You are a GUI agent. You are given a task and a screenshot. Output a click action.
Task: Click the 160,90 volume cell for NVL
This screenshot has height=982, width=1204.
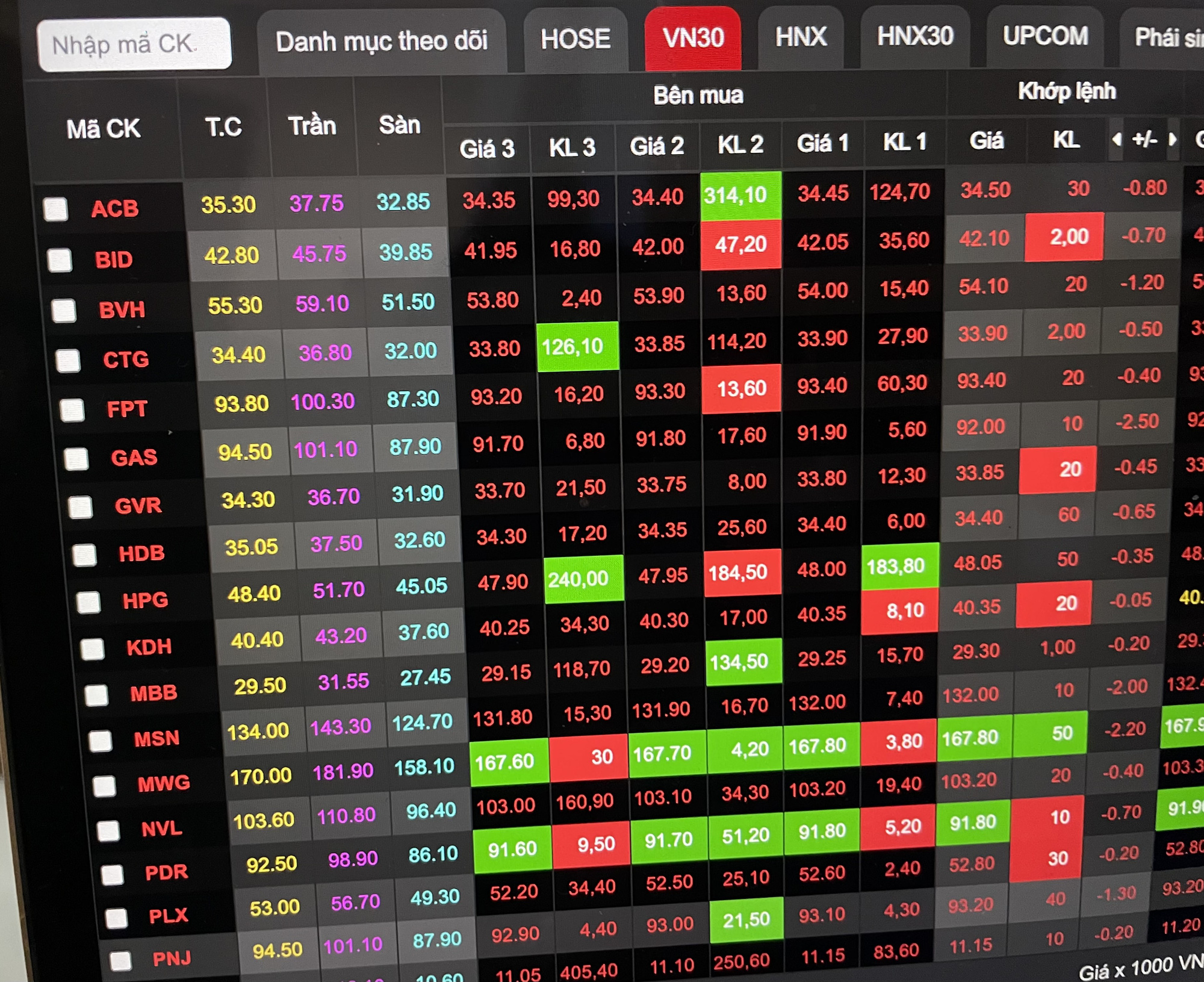[585, 803]
